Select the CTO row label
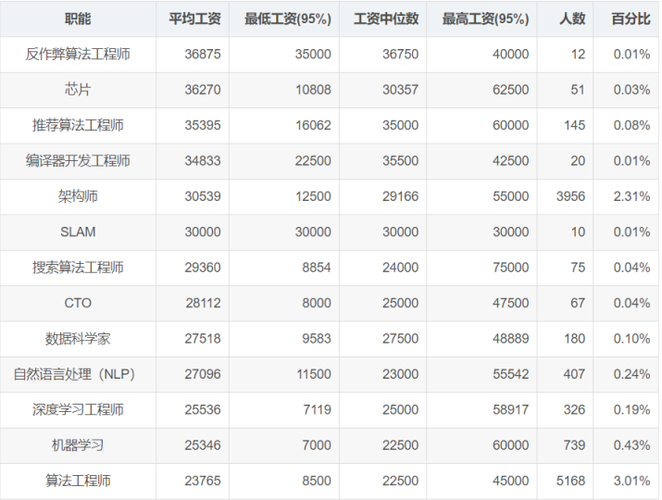Viewport: 662px width, 500px height. tap(78, 303)
